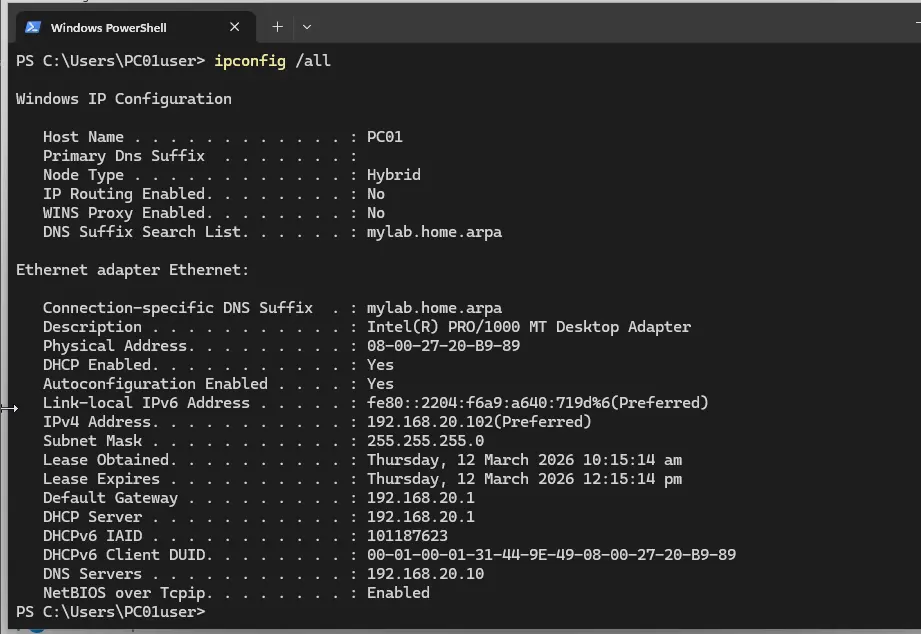921x634 pixels.
Task: Click the IP Routing Enabled value No
Action: tap(376, 194)
